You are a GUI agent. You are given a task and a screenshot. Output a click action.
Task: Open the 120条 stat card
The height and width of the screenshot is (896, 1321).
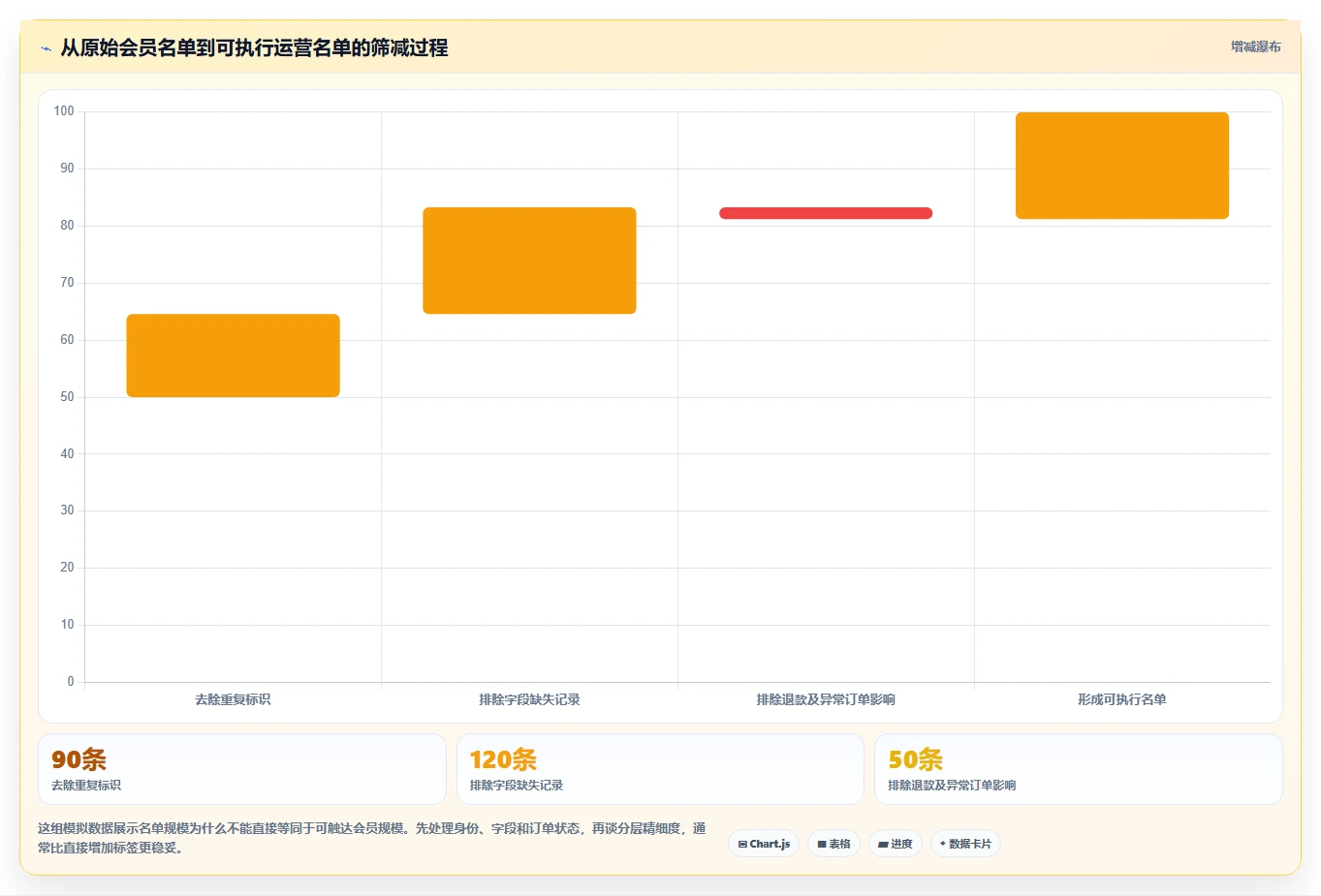[x=660, y=769]
